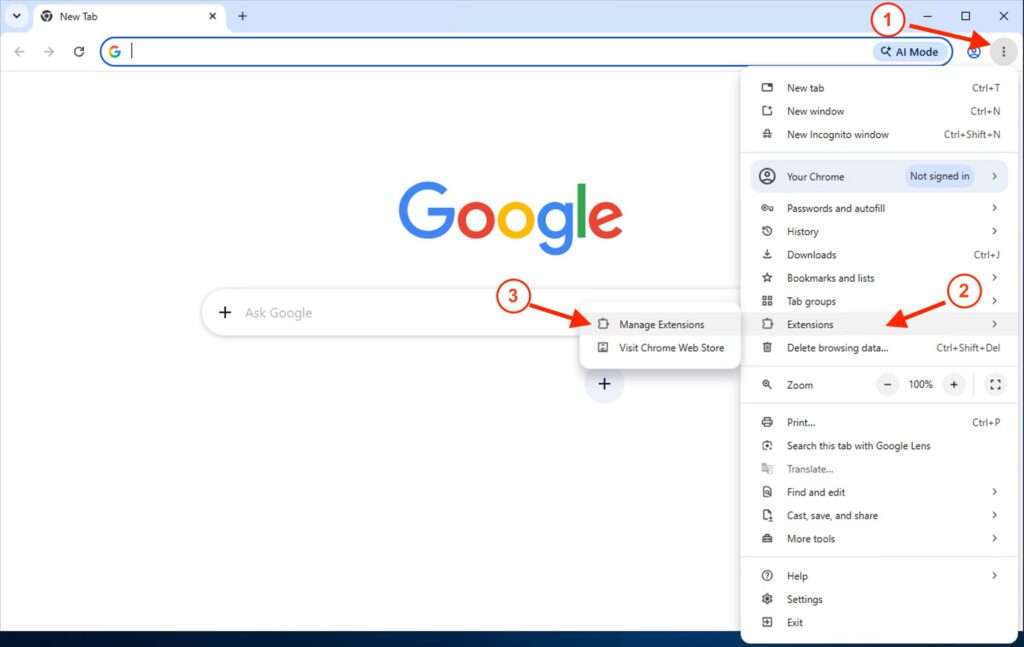1024x647 pixels.
Task: Search this tab with Google Lens
Action: 880,446
